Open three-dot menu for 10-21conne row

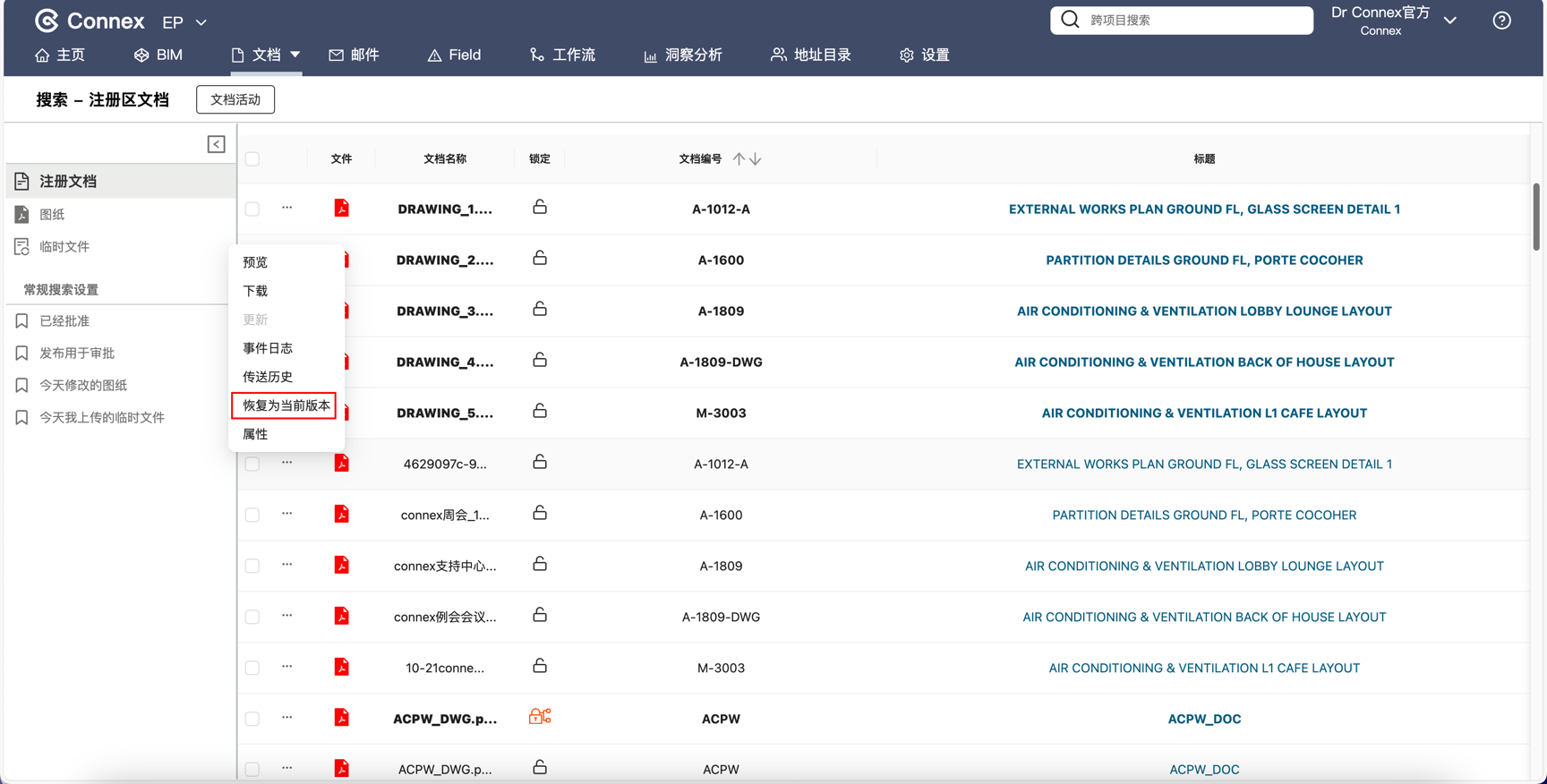click(x=286, y=667)
